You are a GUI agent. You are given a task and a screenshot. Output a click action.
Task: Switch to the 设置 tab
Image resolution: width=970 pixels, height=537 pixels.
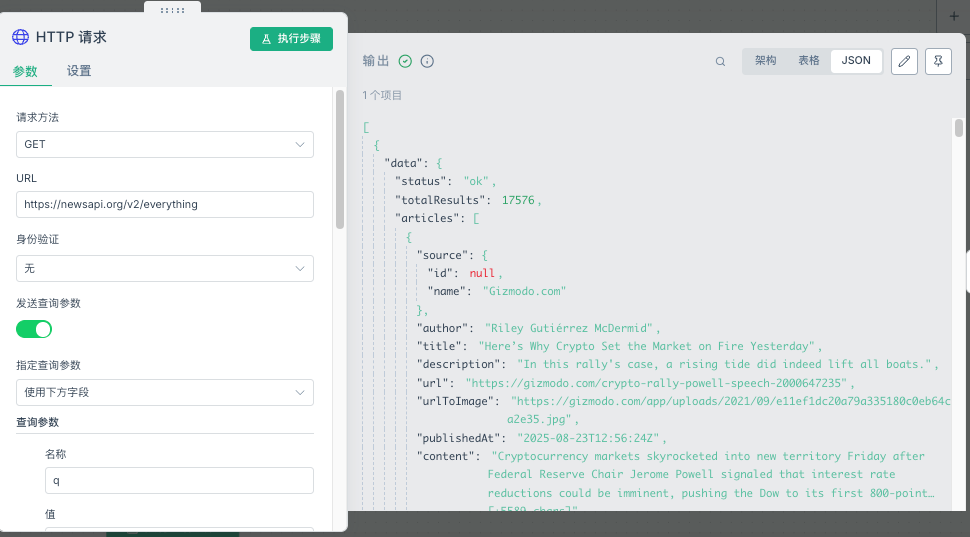(79, 71)
